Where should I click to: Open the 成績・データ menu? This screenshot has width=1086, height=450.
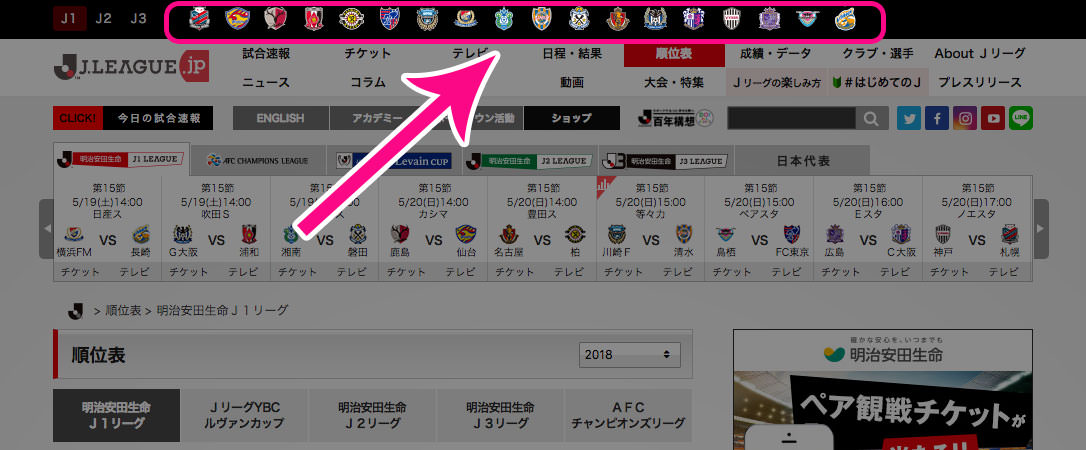[776, 53]
